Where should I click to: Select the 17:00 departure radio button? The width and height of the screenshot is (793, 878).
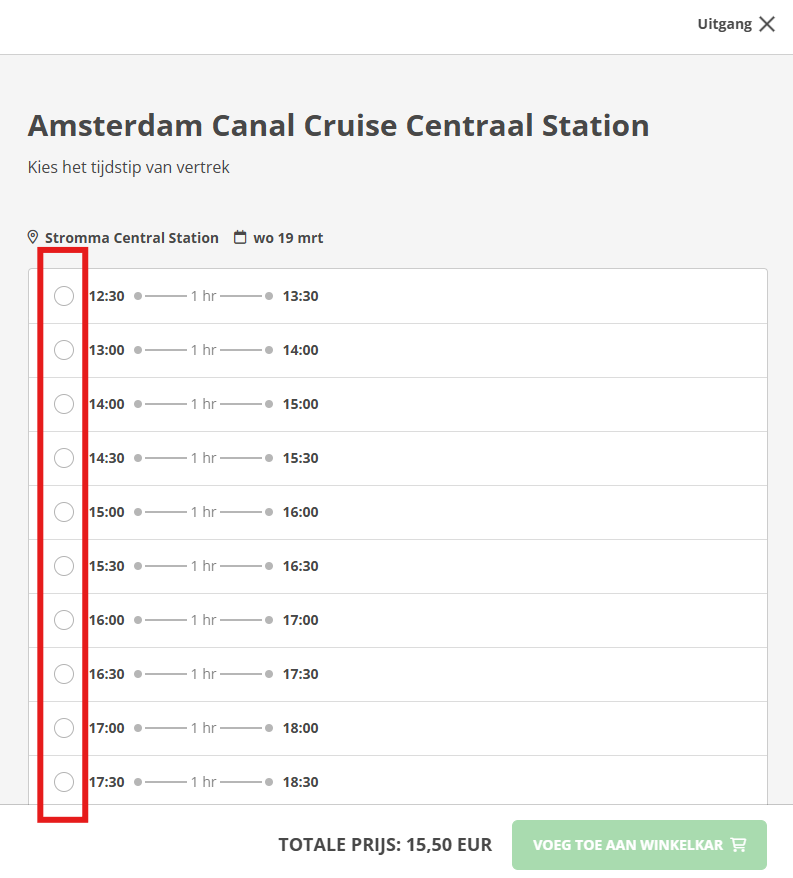64,728
